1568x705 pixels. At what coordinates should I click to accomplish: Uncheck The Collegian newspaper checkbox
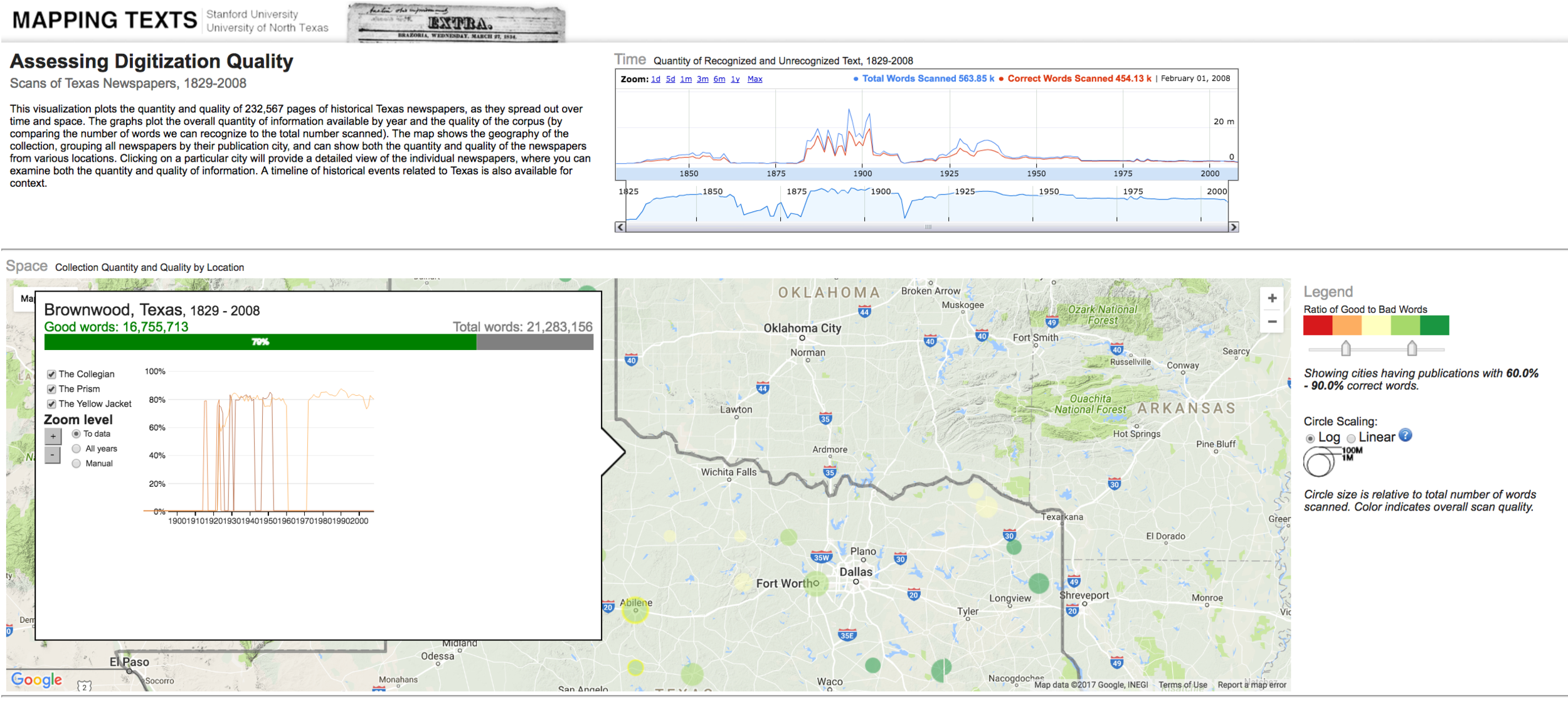(x=51, y=374)
